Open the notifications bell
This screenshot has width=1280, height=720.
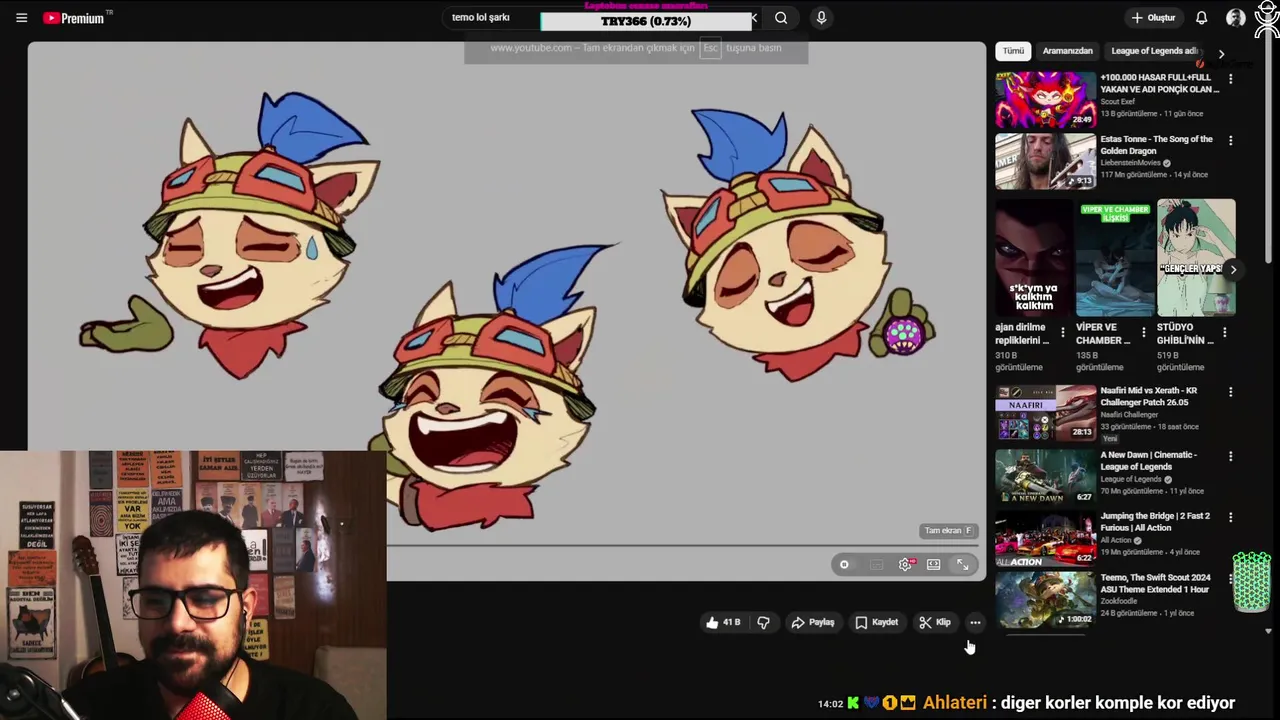(x=1201, y=18)
